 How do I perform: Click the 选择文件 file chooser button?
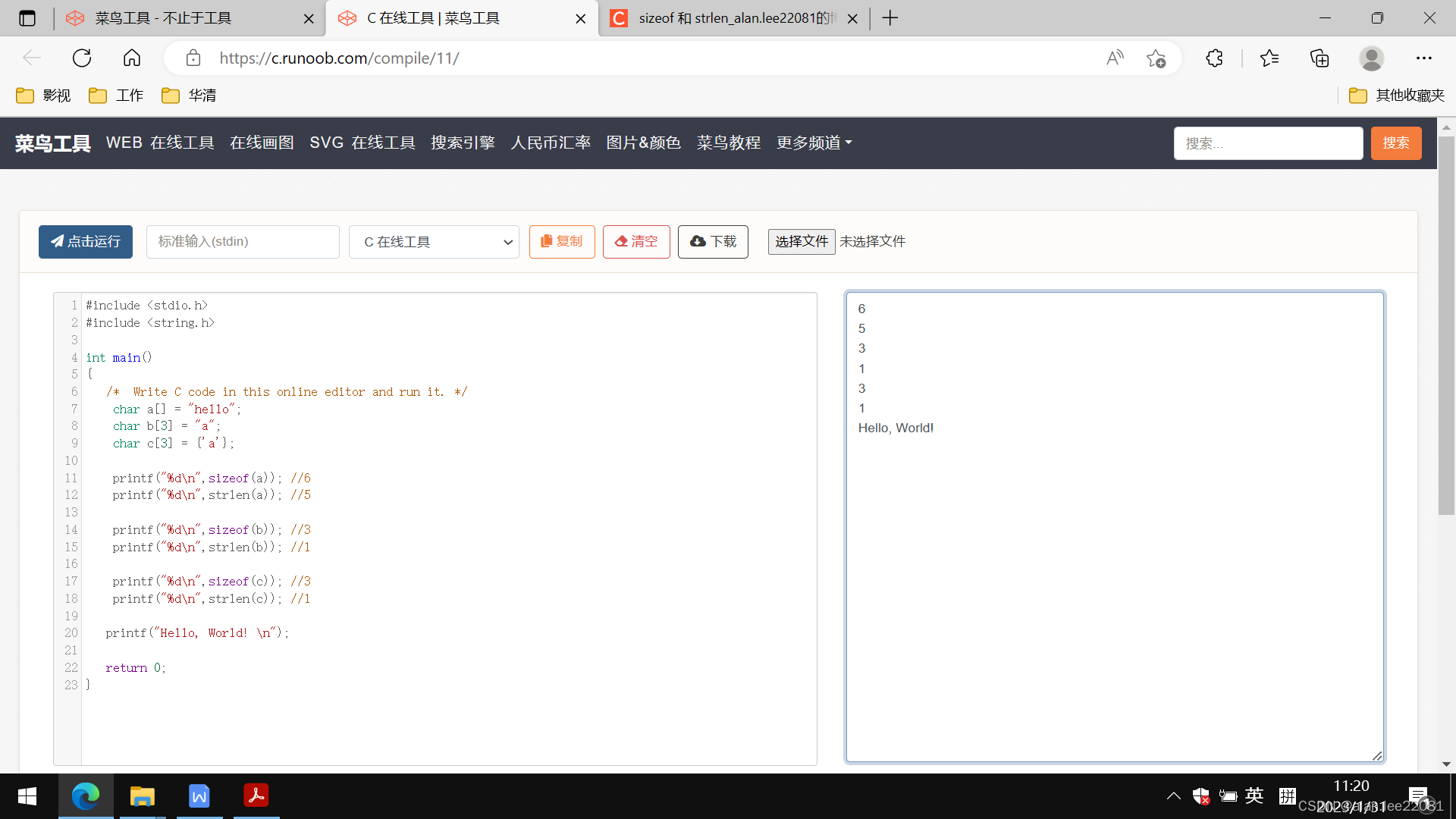pyautogui.click(x=801, y=242)
